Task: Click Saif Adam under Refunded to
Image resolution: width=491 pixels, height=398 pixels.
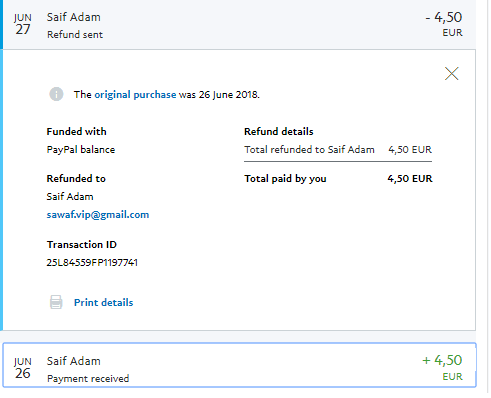Action: click(x=70, y=197)
